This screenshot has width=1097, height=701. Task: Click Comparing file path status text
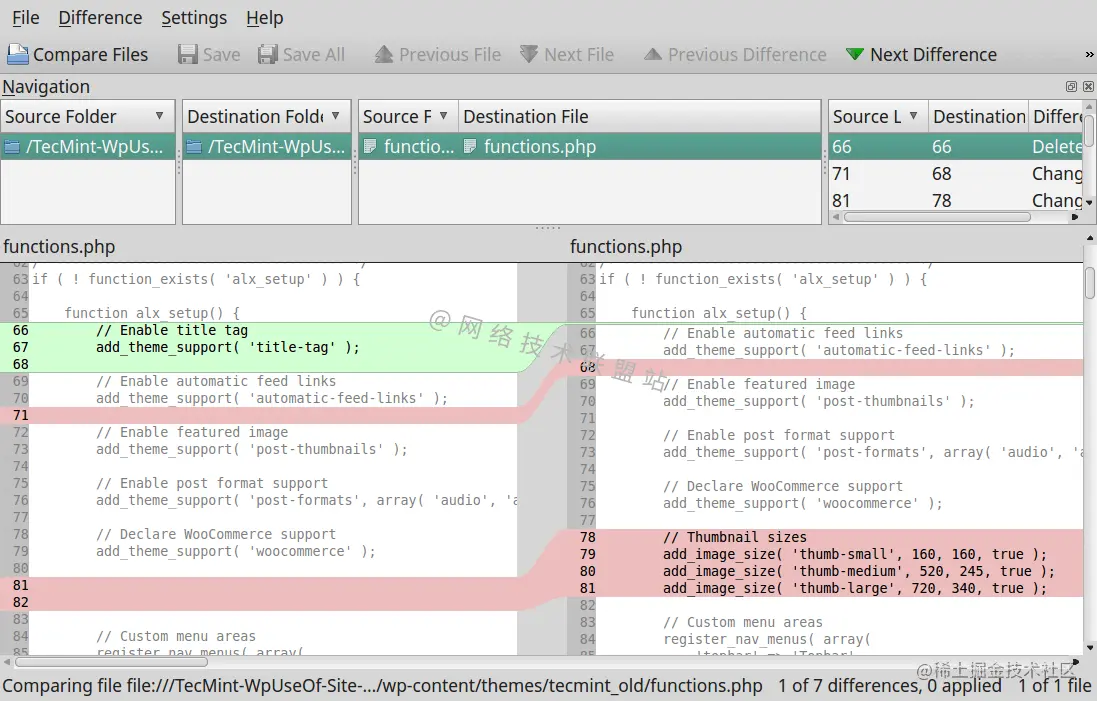click(383, 686)
